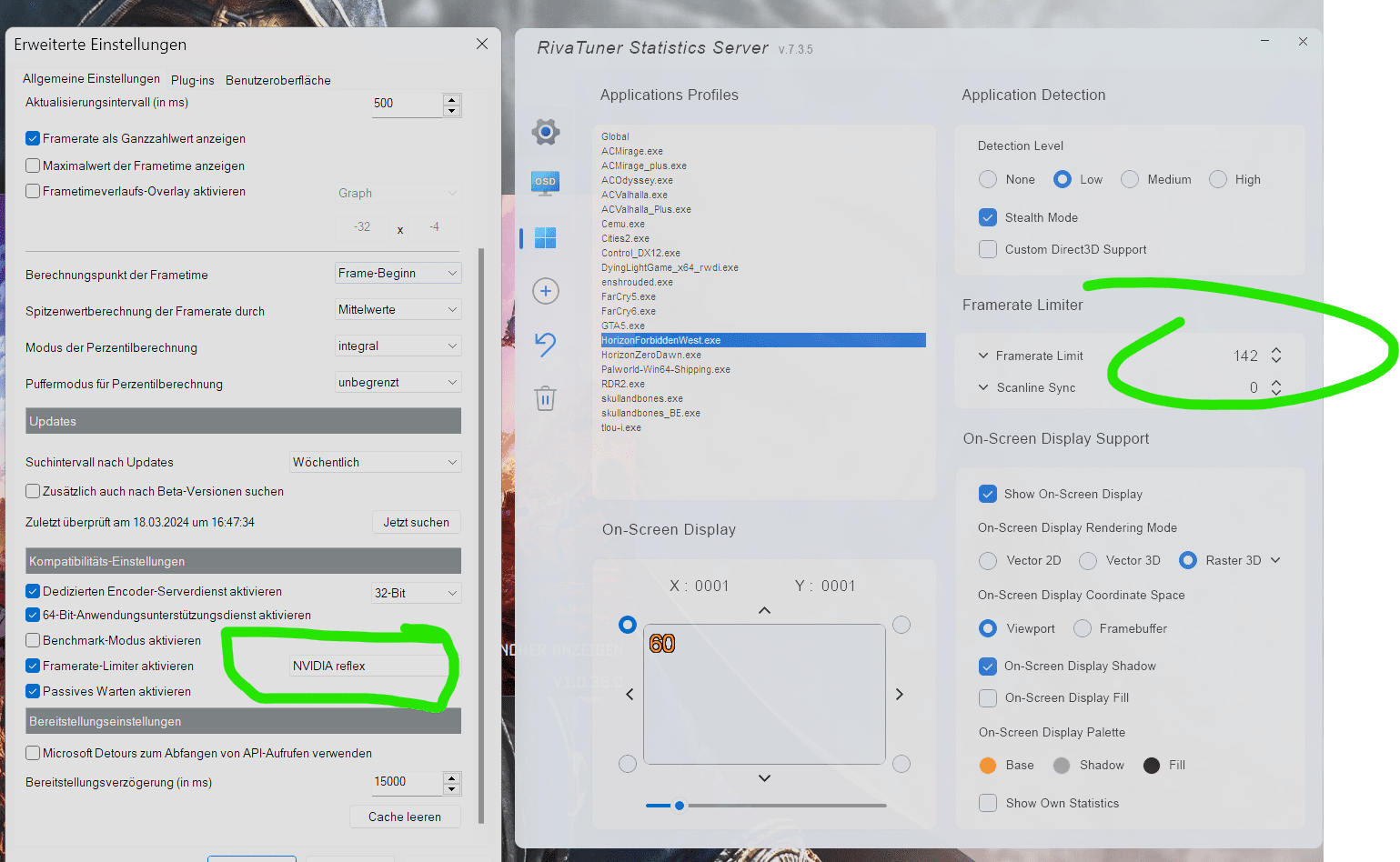Screen dimensions: 1400x862
Task: Pick the Fill black color swatch
Action: [1152, 766]
